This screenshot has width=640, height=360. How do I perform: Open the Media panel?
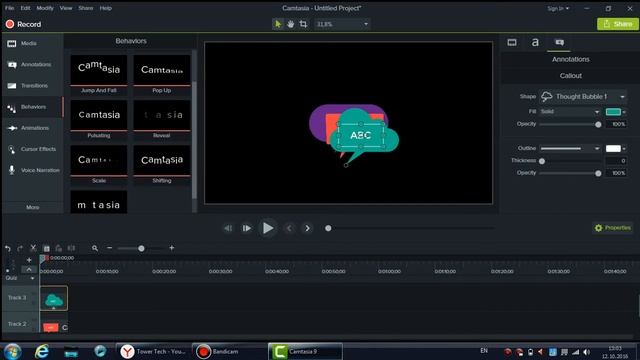pyautogui.click(x=33, y=43)
